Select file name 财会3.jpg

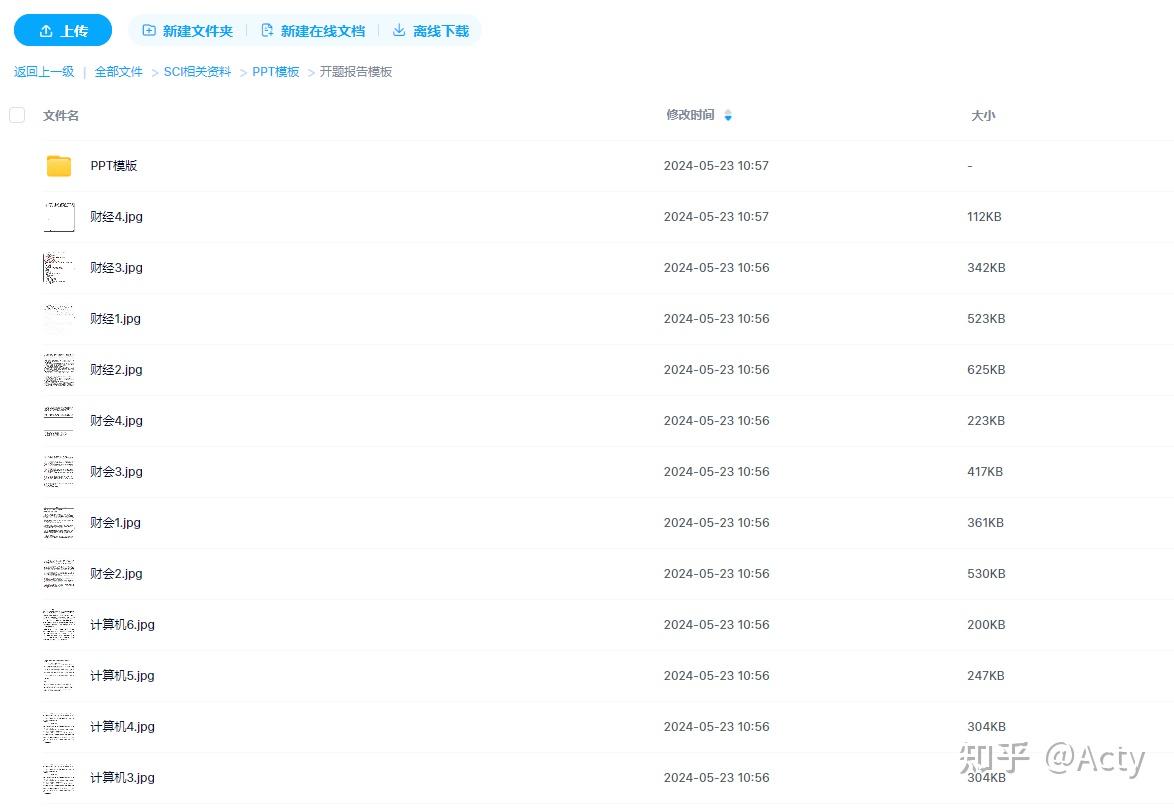116,472
